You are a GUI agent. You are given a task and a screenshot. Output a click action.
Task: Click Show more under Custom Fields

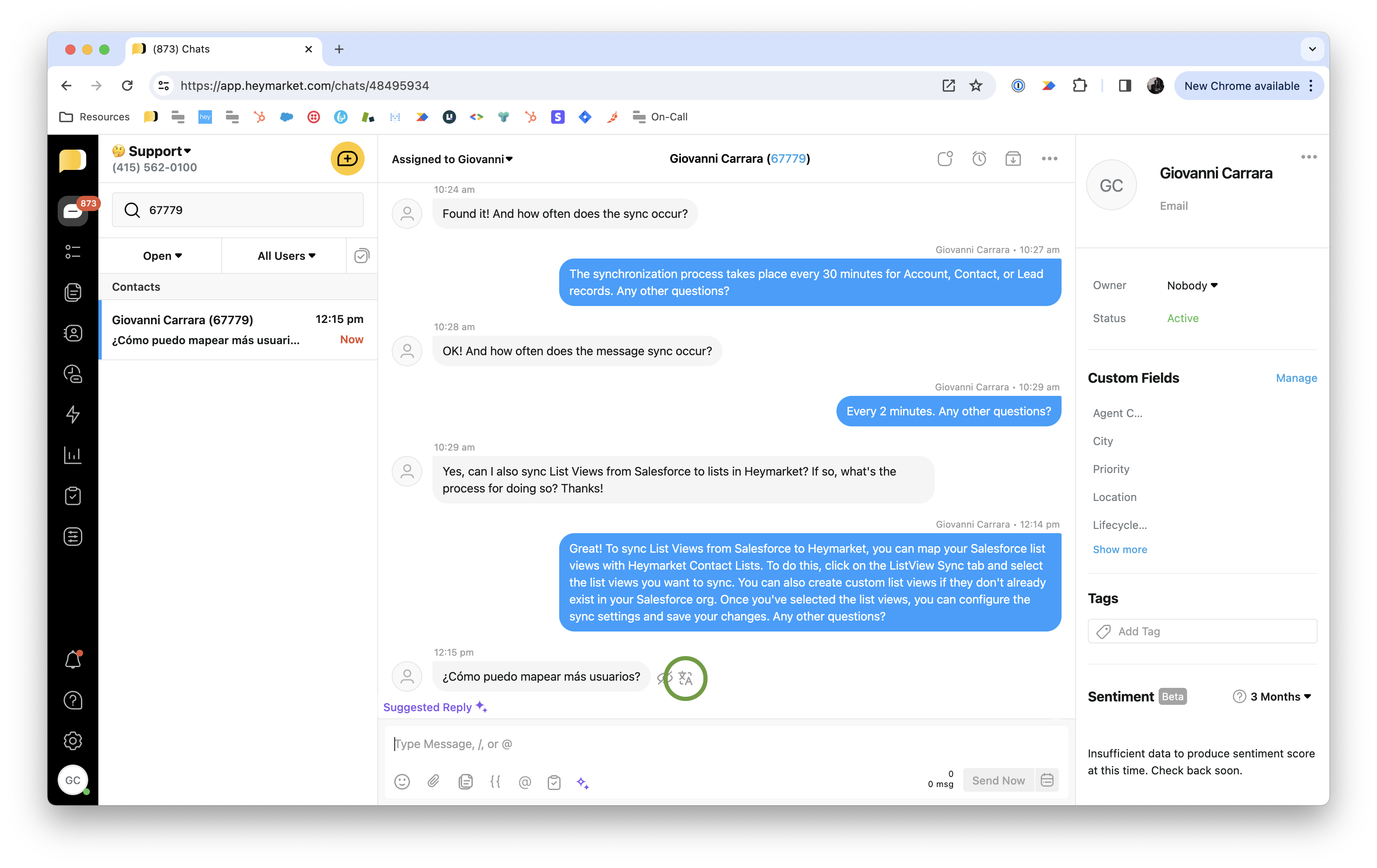(1119, 549)
